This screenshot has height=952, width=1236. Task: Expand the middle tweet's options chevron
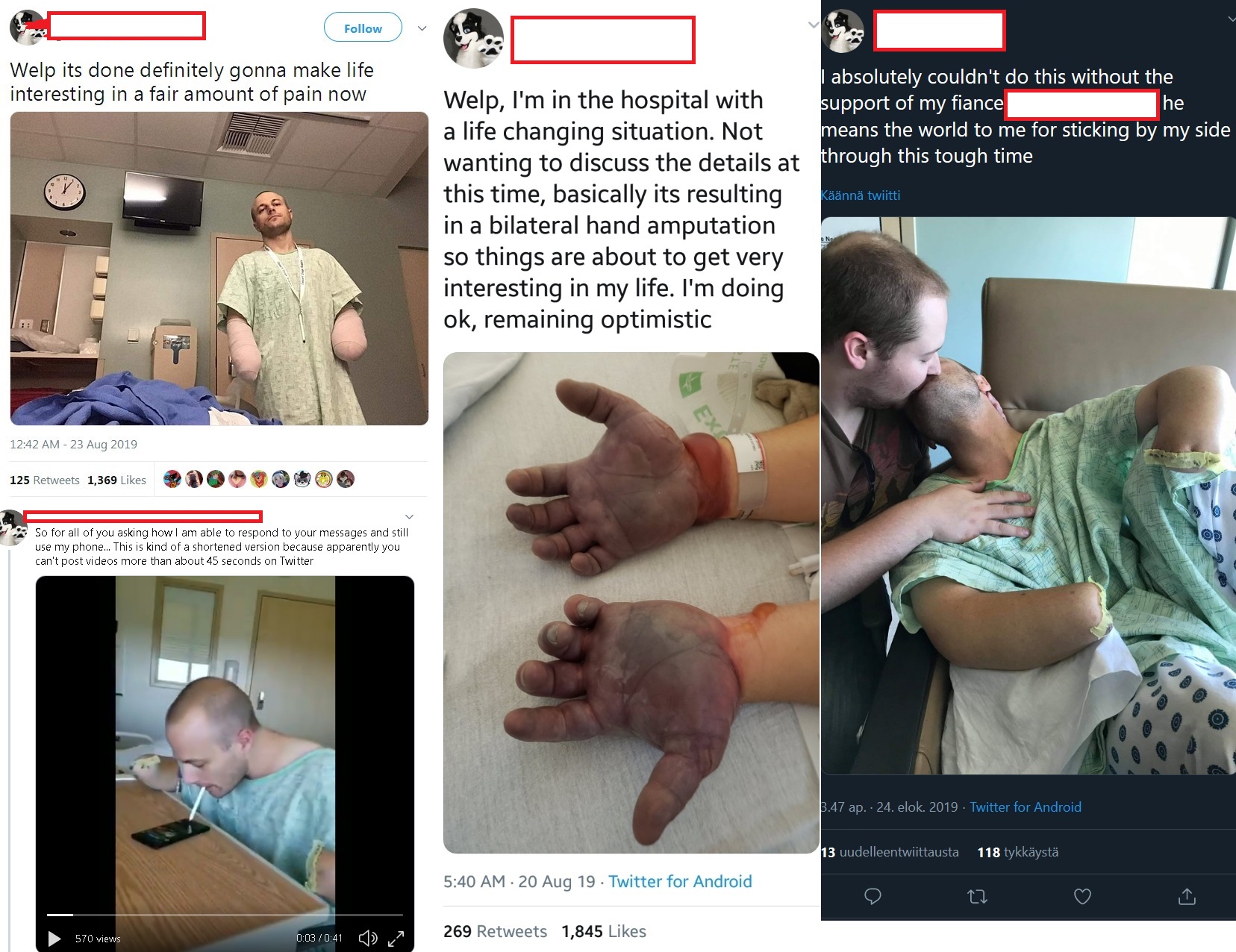(x=814, y=25)
